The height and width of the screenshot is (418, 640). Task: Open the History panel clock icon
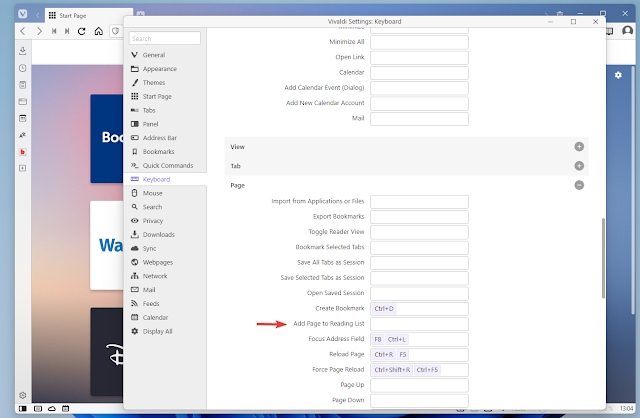click(23, 68)
